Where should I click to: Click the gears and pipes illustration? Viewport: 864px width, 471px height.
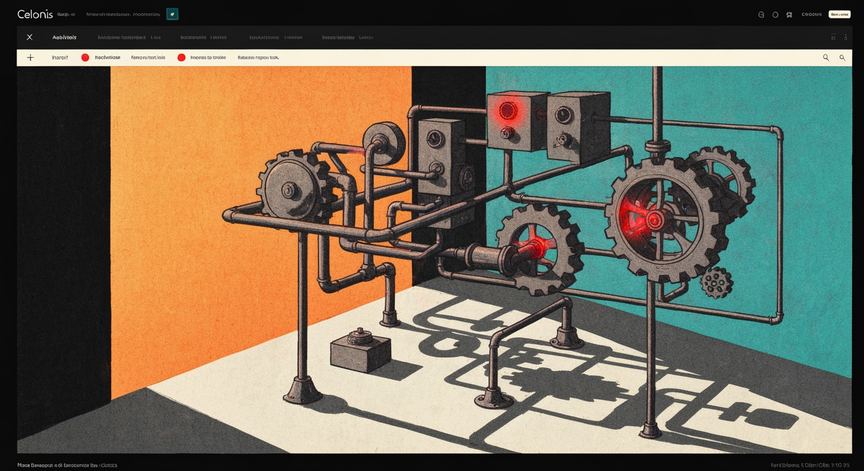pyautogui.click(x=434, y=259)
